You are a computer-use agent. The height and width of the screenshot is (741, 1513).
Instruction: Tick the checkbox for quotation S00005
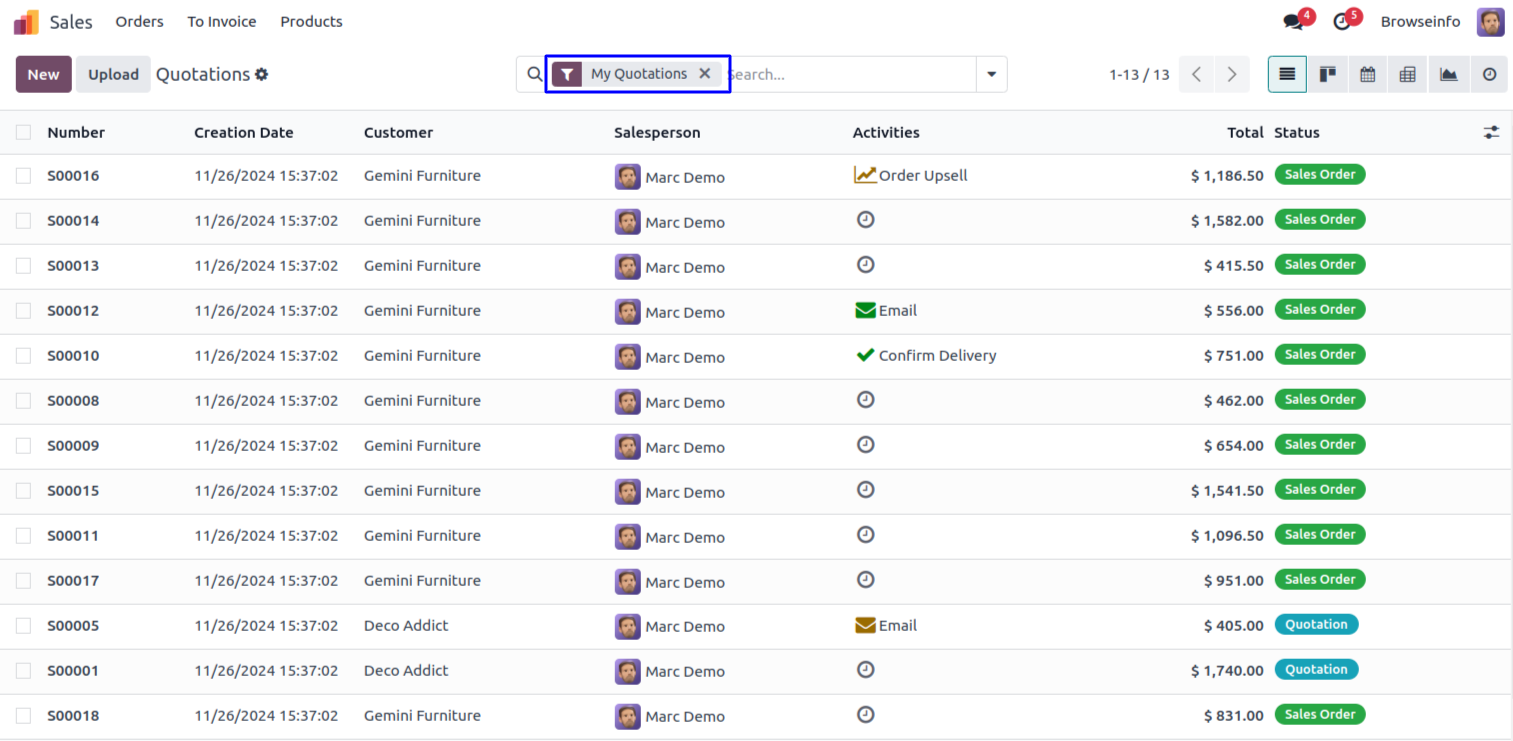(x=24, y=626)
